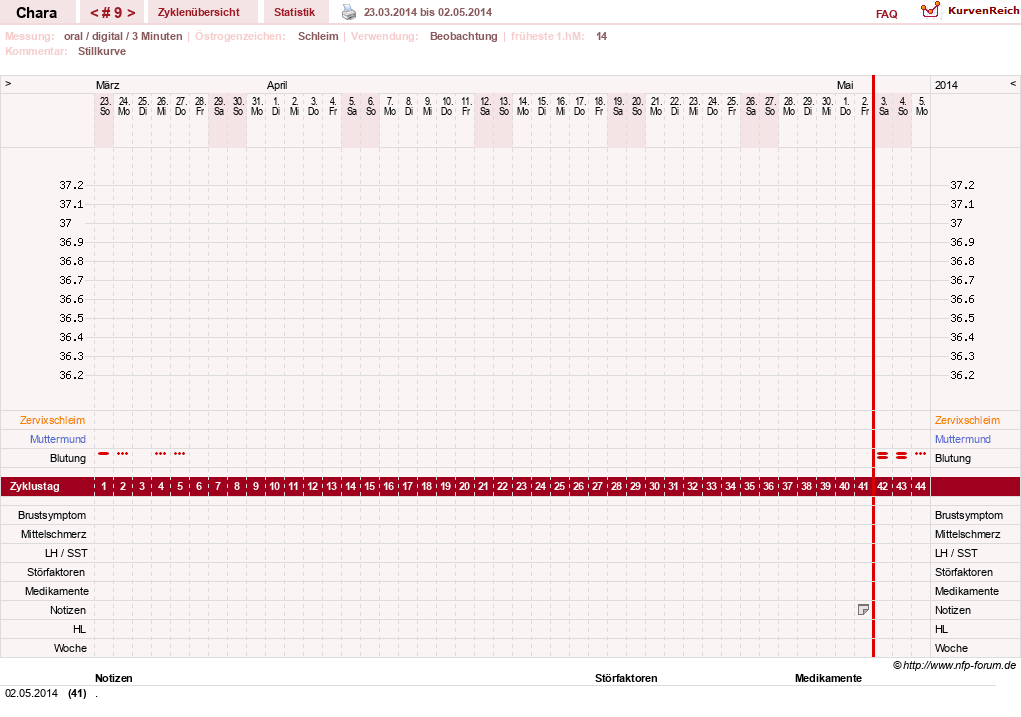Click the left Muttermund label
This screenshot has width=1021, height=717.
tap(57, 439)
